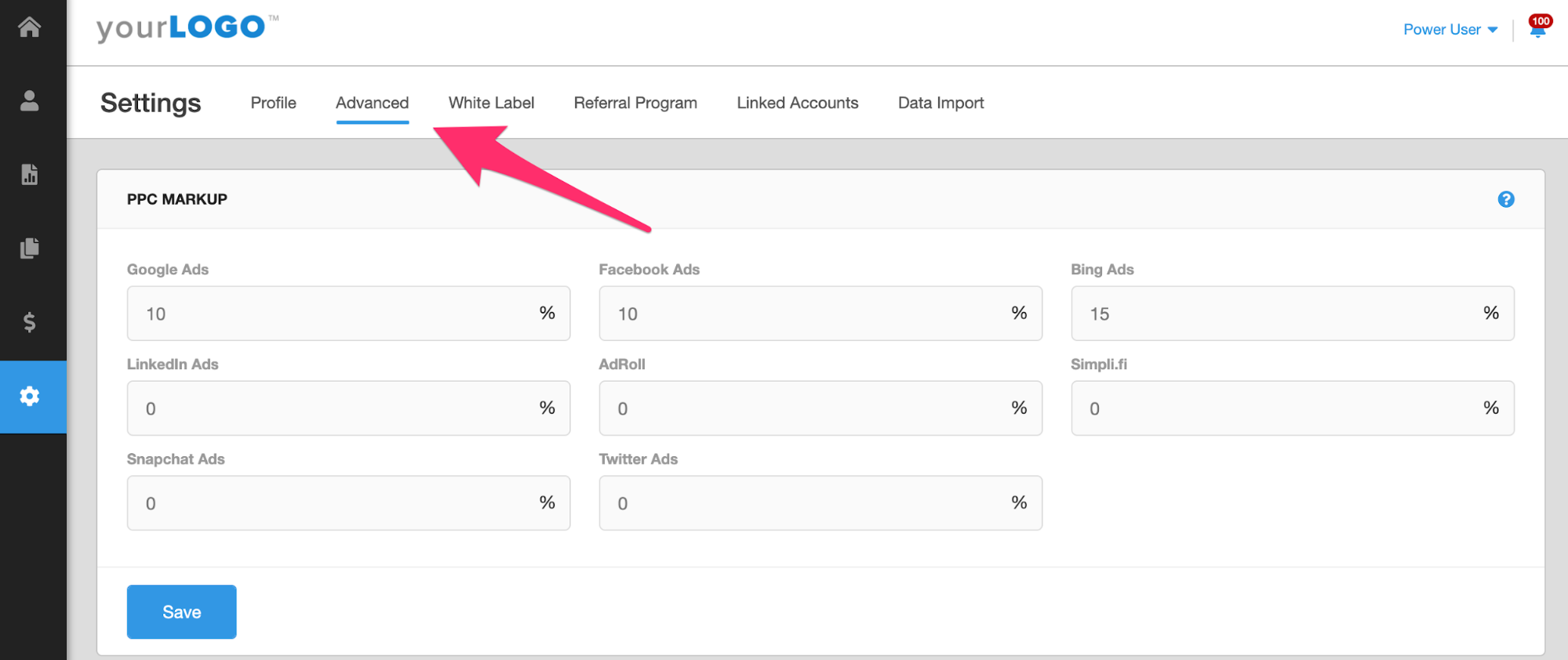Click the yourLOGO brand logo
The height and width of the screenshot is (660, 1568).
point(187,28)
